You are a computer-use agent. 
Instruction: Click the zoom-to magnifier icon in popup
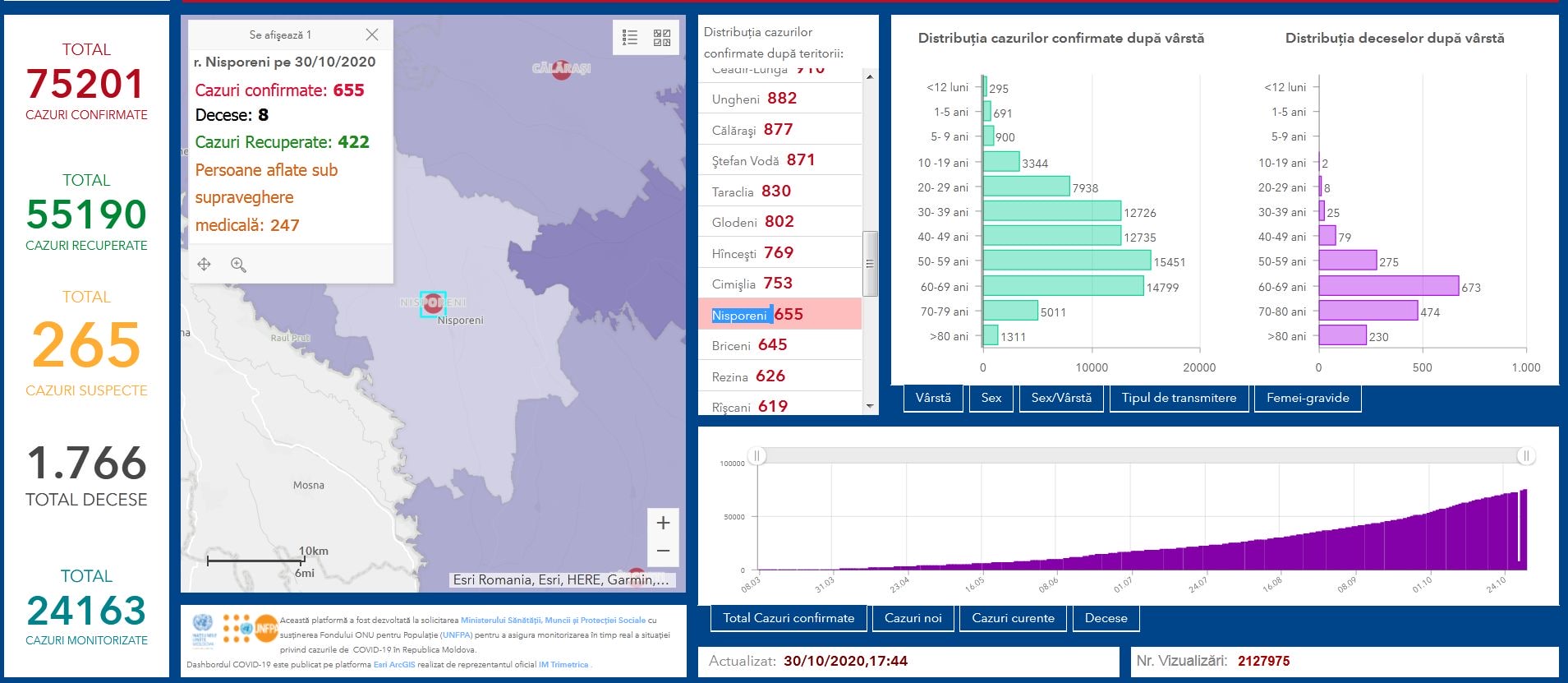coord(238,264)
